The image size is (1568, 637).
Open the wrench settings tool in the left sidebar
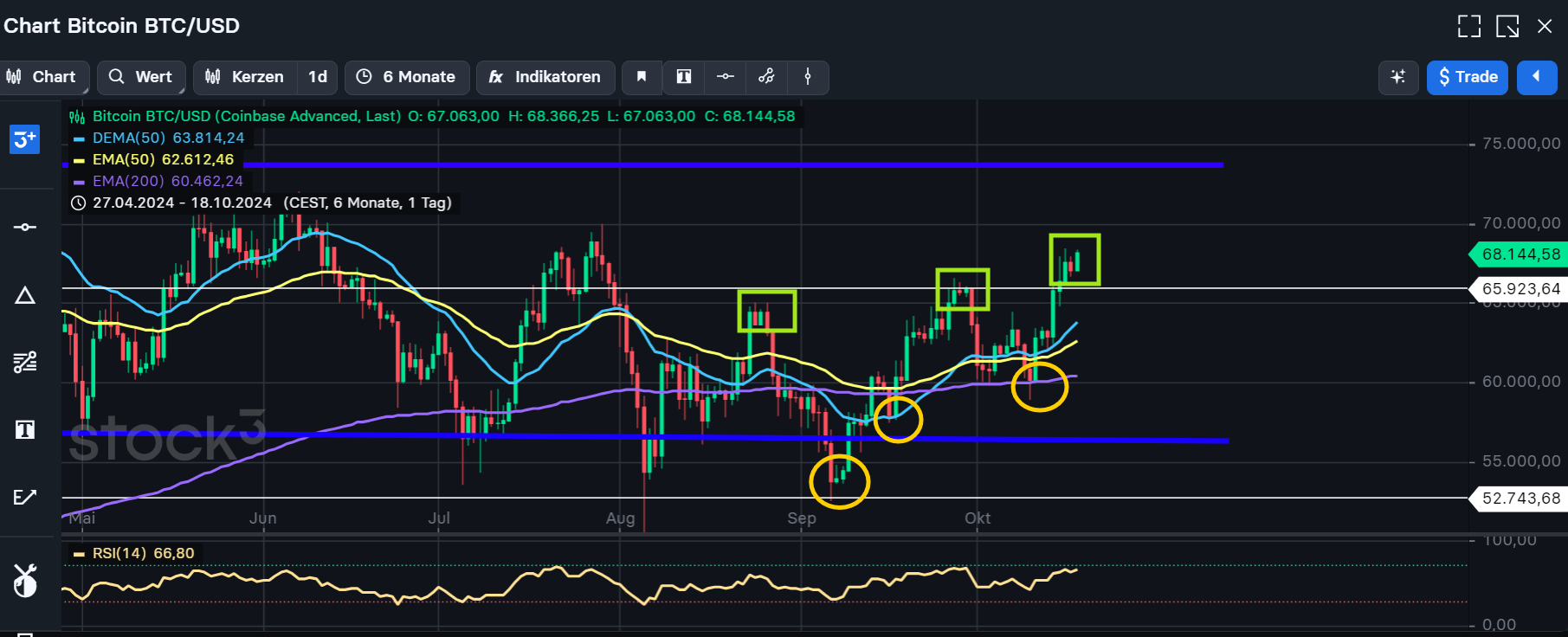pyautogui.click(x=25, y=580)
